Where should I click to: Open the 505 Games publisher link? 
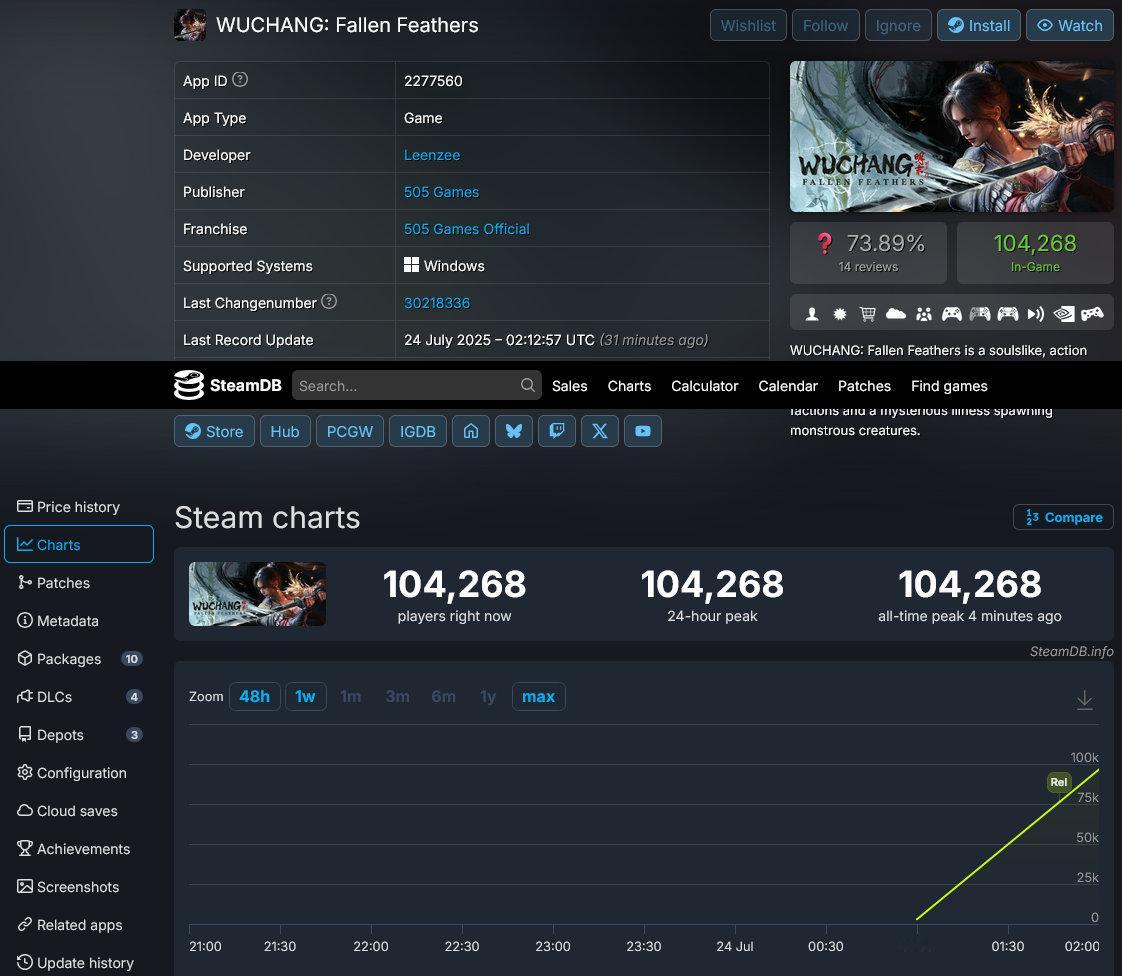[441, 192]
